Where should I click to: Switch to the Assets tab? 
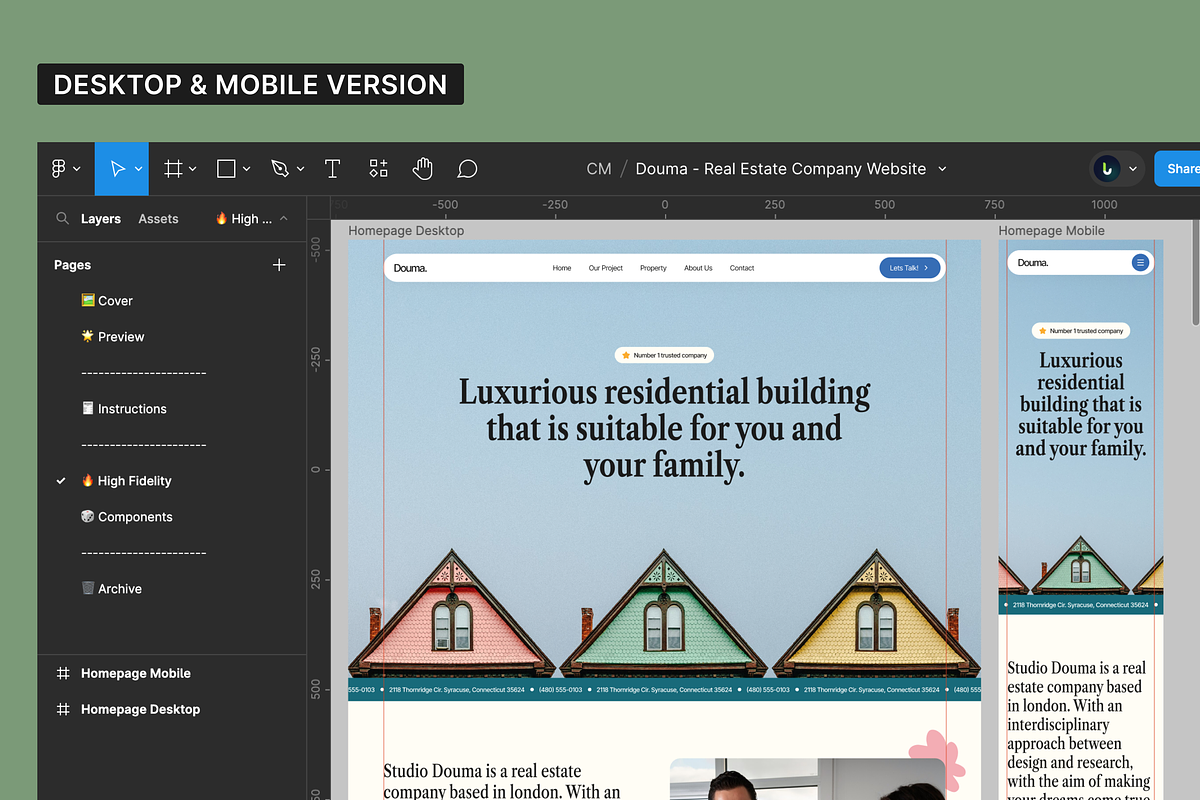tap(158, 218)
